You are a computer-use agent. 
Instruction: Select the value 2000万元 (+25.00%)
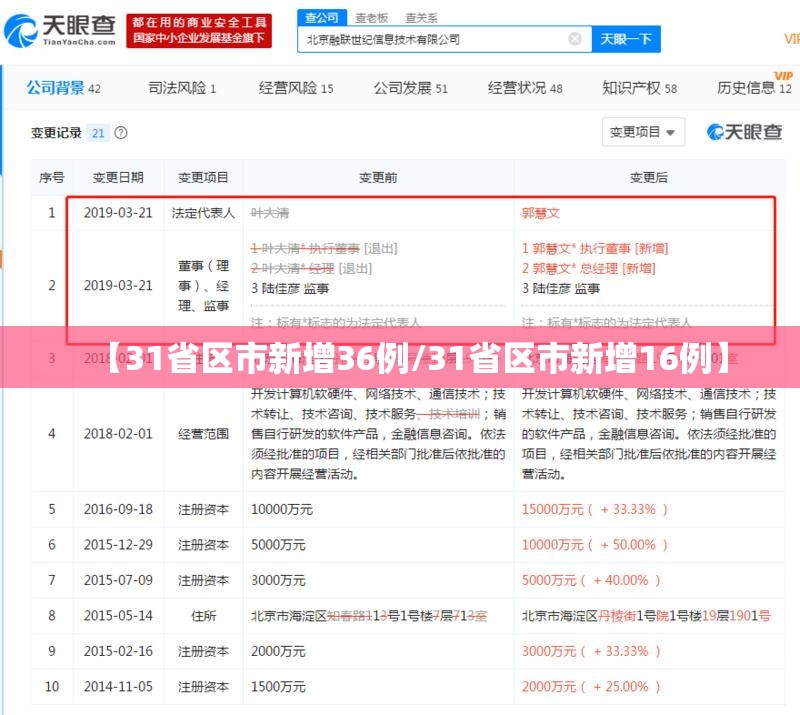[x=591, y=687]
